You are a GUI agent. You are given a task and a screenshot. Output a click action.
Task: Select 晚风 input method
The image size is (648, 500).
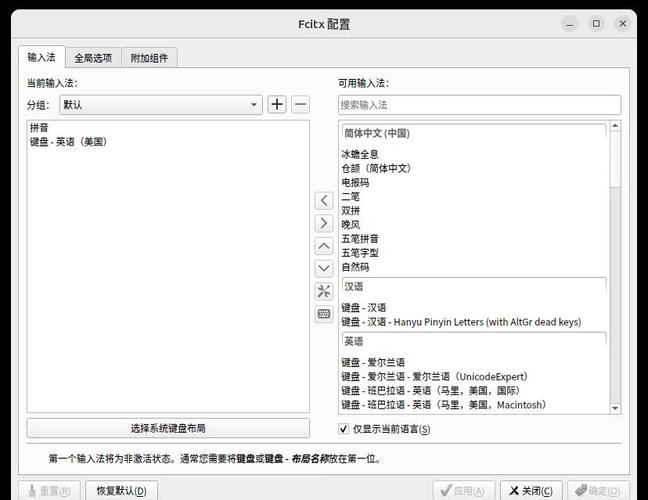[474, 225]
